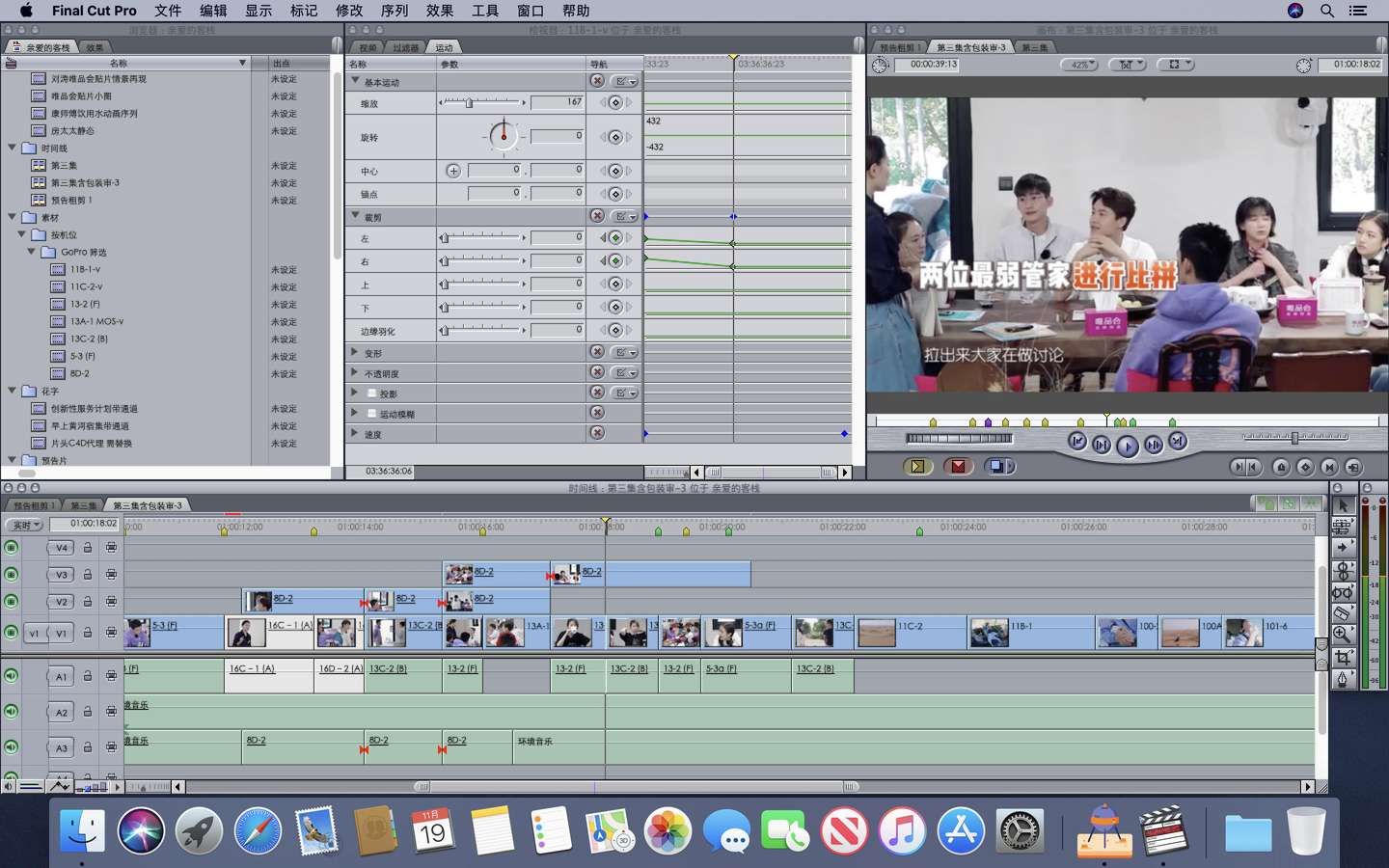The image size is (1389, 868).
Task: Reset the Crop parameters with red X
Action: click(597, 216)
